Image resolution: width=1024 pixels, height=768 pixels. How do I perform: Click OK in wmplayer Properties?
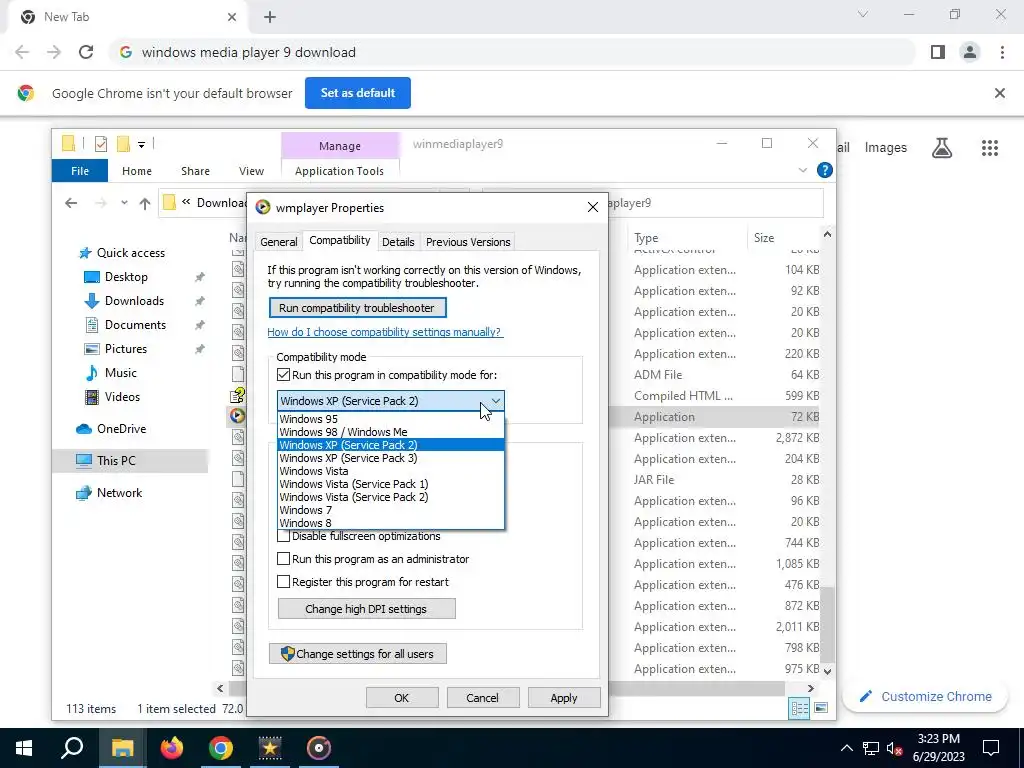402,697
